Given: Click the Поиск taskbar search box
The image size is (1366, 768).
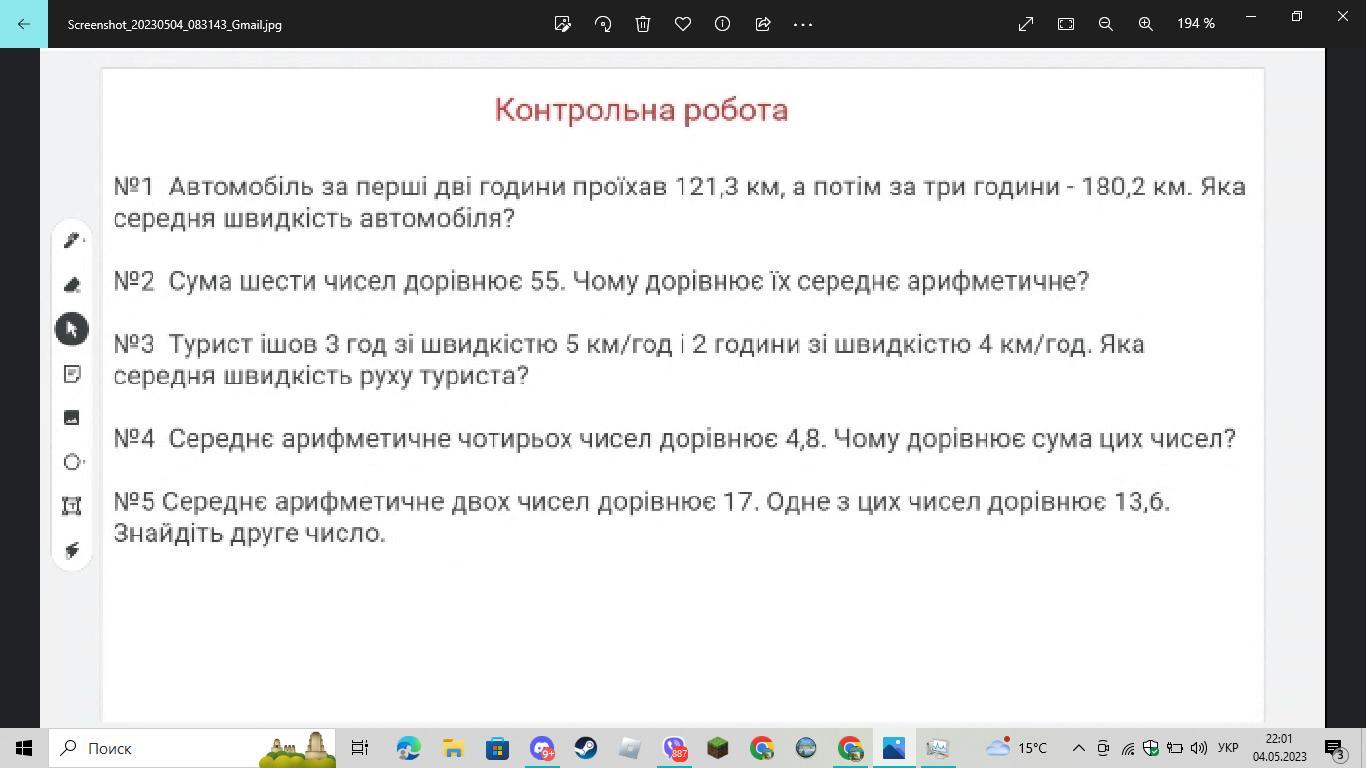Looking at the screenshot, I should click(192, 748).
